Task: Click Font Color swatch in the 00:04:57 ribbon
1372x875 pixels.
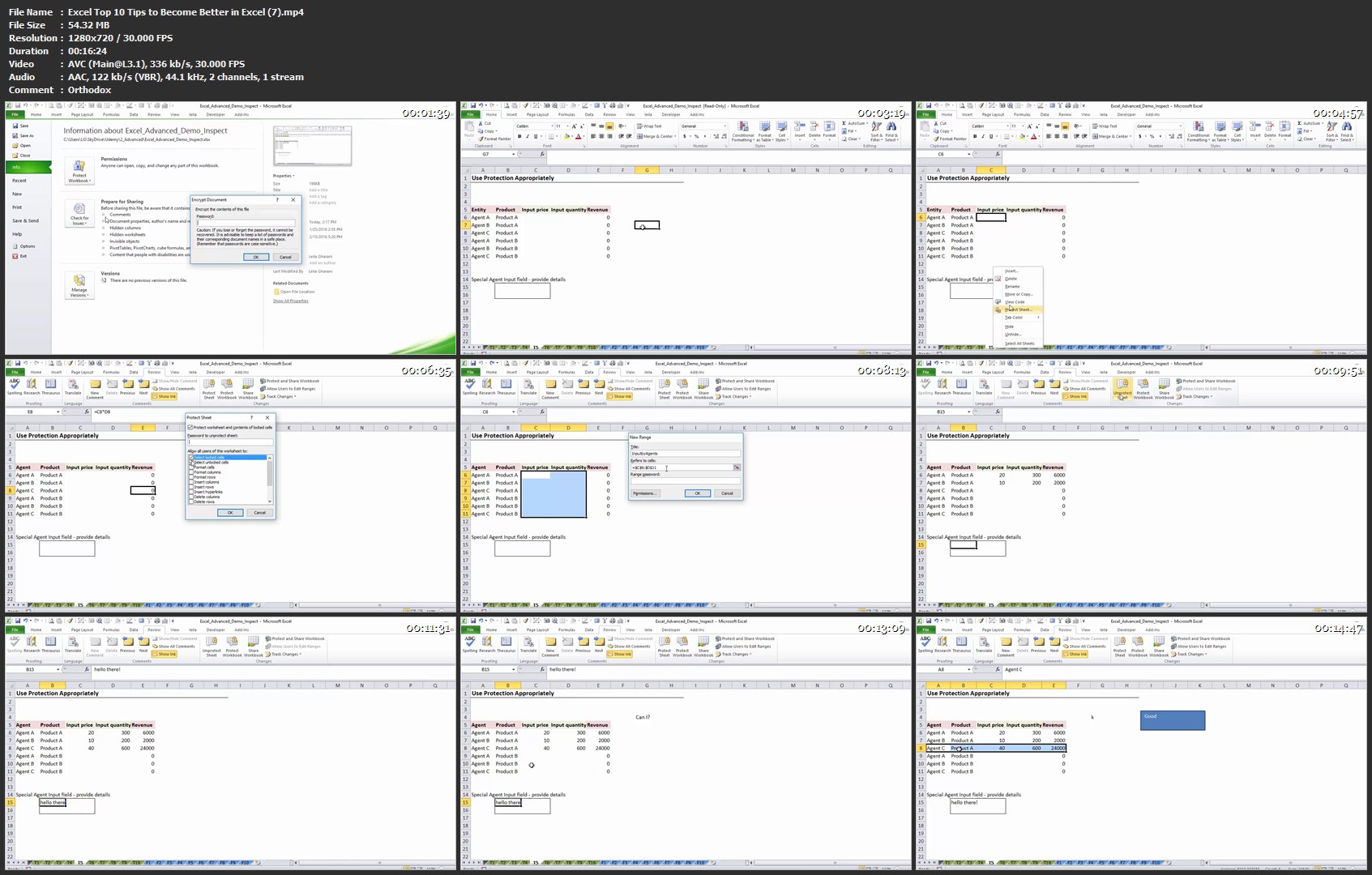Action: (x=1033, y=136)
